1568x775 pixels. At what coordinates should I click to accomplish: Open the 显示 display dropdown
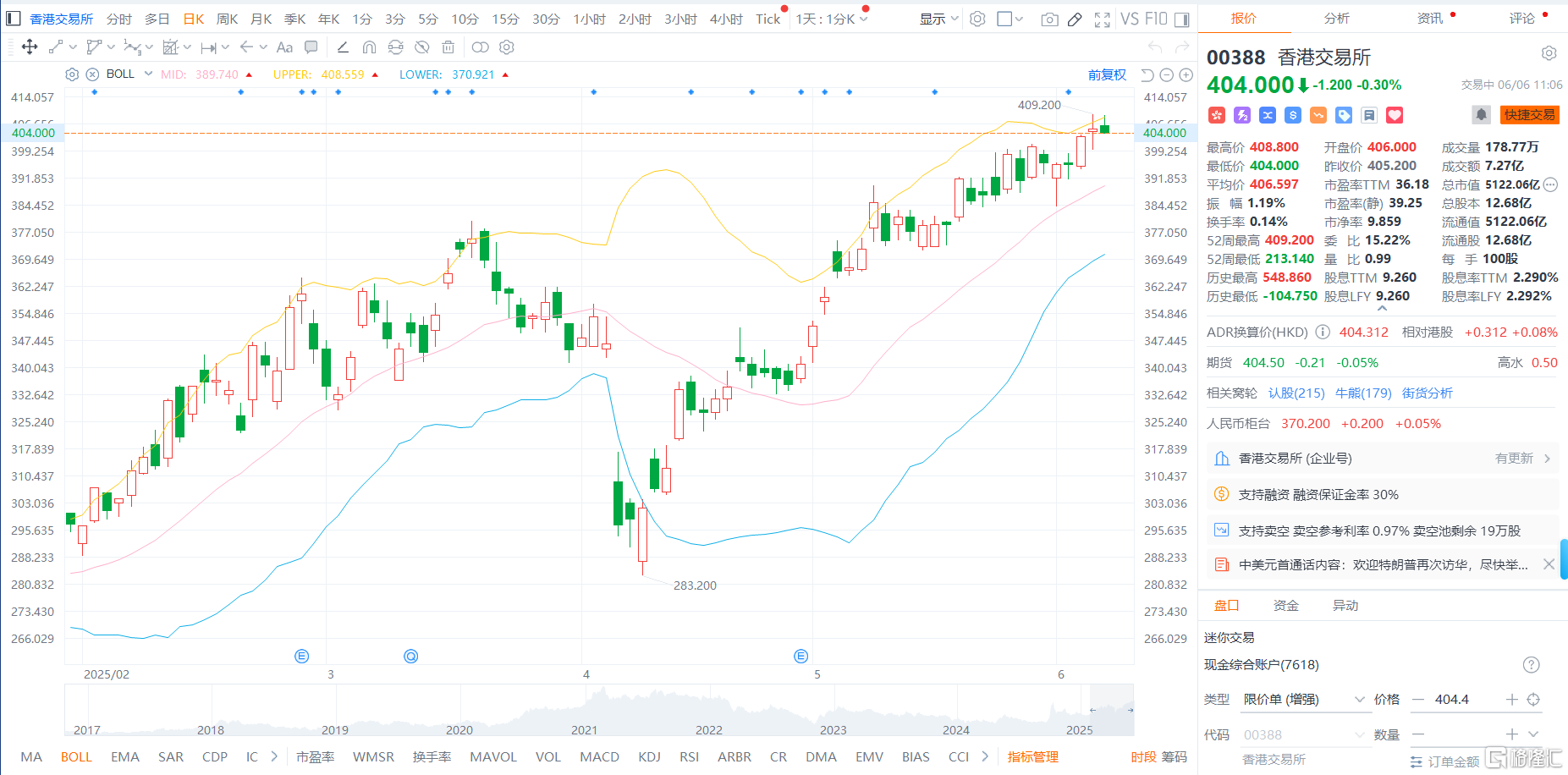939,19
